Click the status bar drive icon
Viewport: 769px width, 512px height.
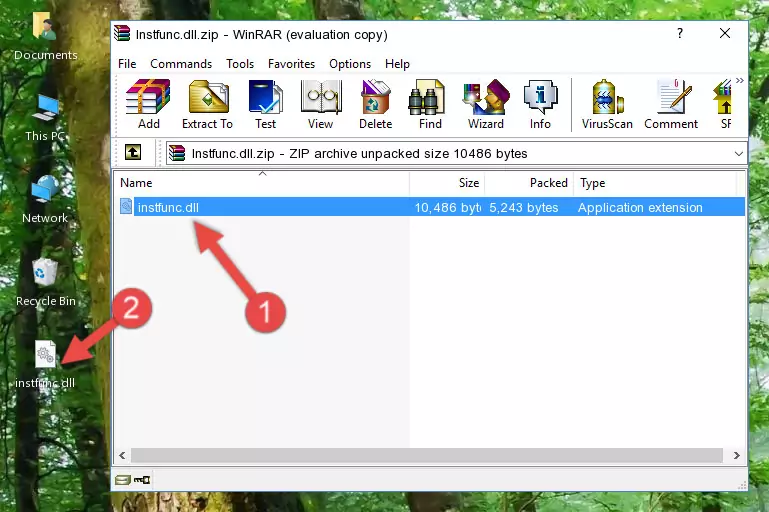click(123, 480)
